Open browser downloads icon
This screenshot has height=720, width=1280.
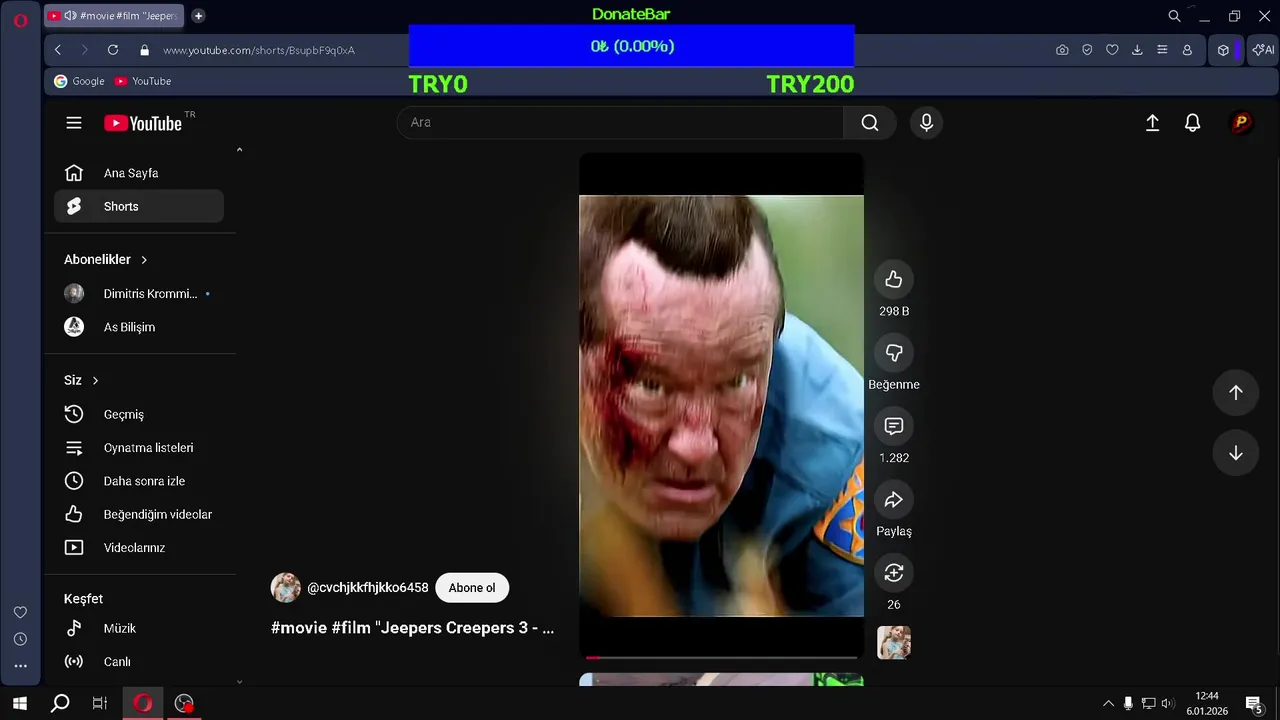click(1137, 50)
